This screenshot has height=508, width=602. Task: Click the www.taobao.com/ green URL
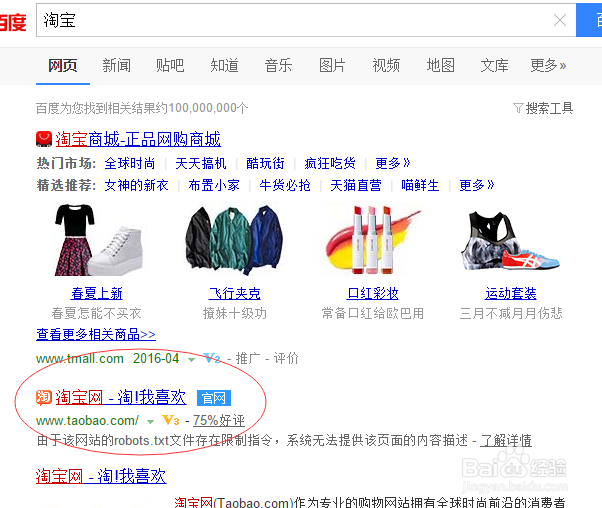(88, 421)
